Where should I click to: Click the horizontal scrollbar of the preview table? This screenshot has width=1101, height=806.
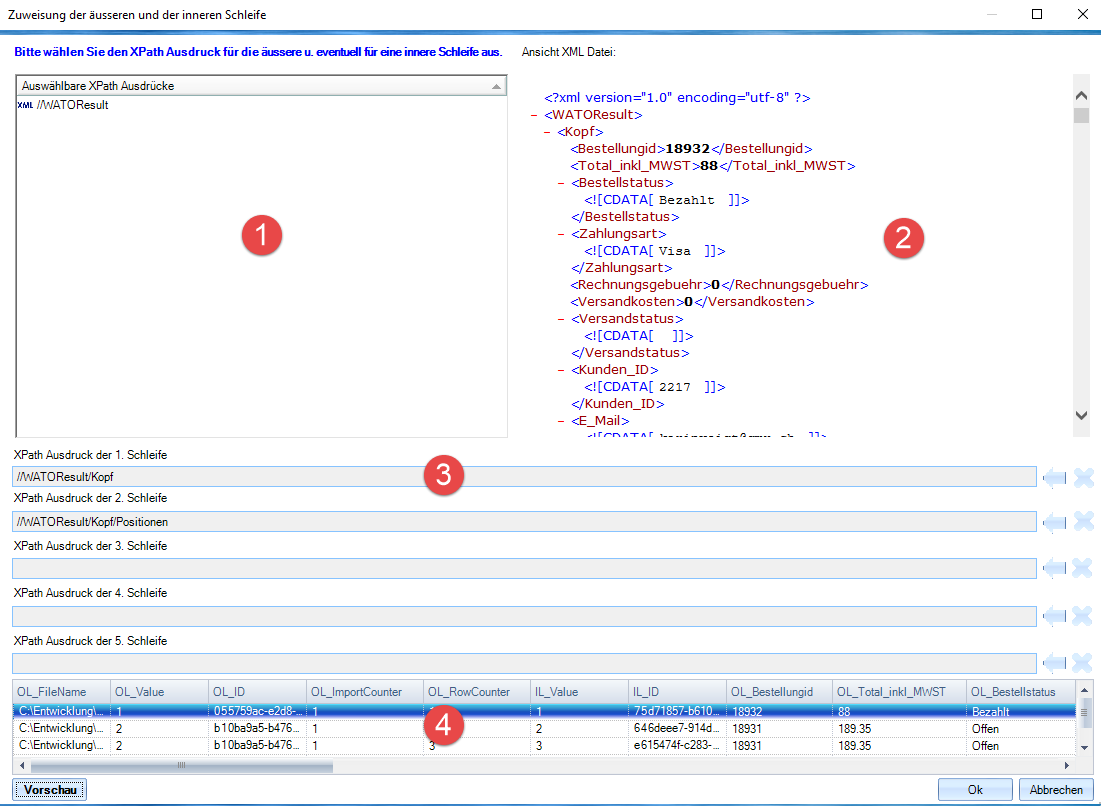pyautogui.click(x=180, y=766)
